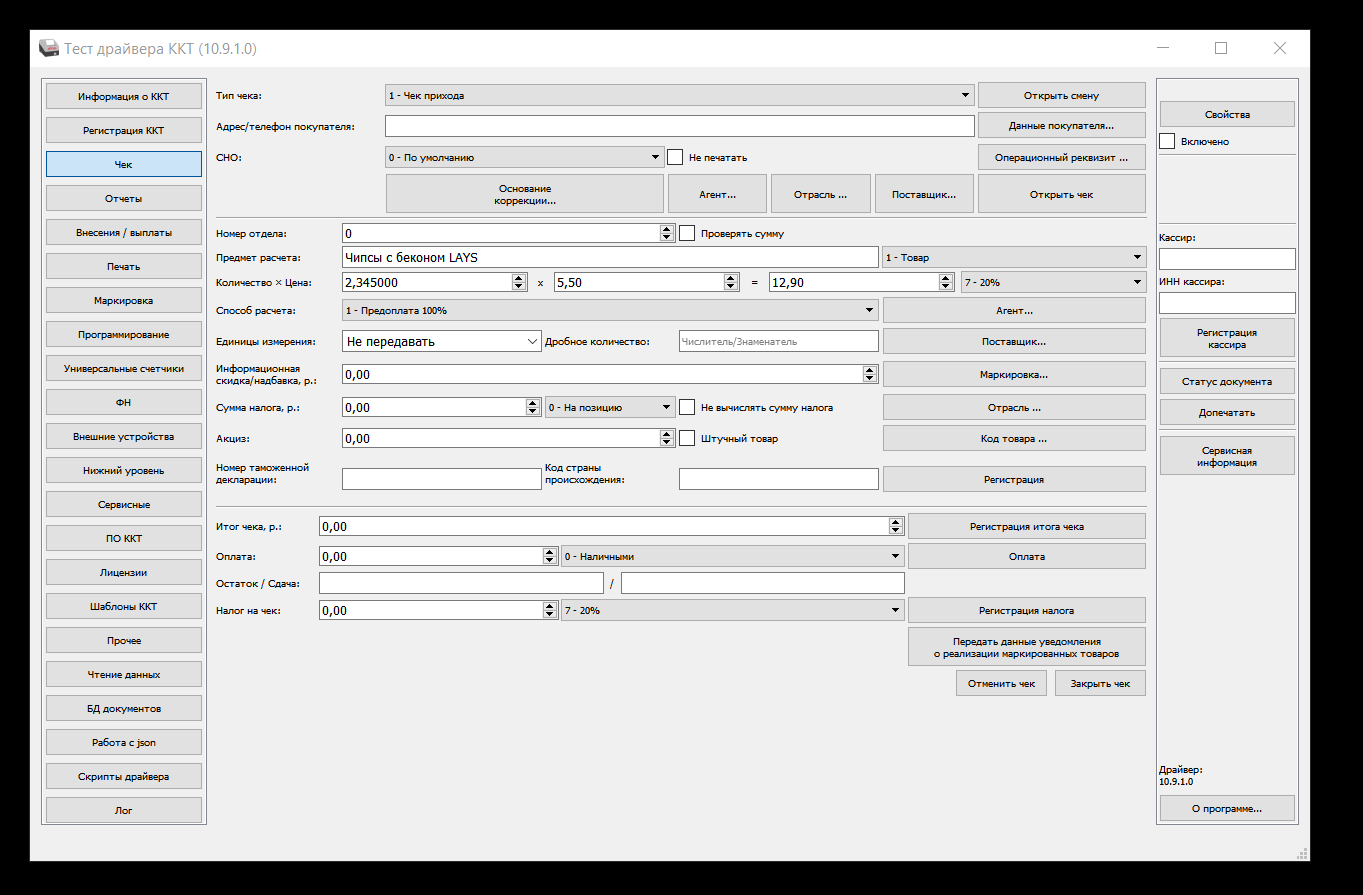
Task: Check the 'Штучный товар' box
Action: (x=687, y=438)
